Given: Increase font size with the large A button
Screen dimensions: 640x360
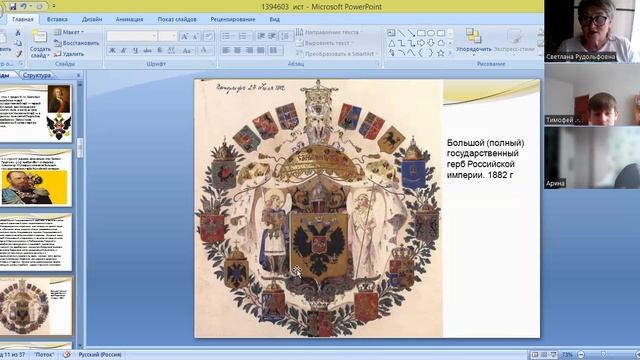Looking at the screenshot, I should [x=184, y=36].
